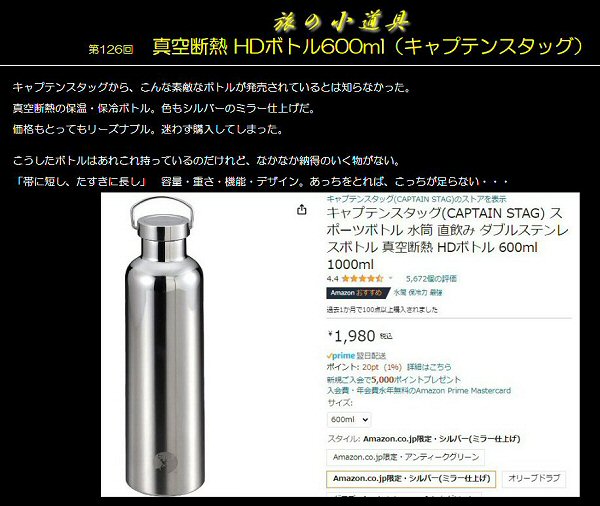Expand the 600ml size dropdown
This screenshot has height=506, width=600.
coord(349,419)
